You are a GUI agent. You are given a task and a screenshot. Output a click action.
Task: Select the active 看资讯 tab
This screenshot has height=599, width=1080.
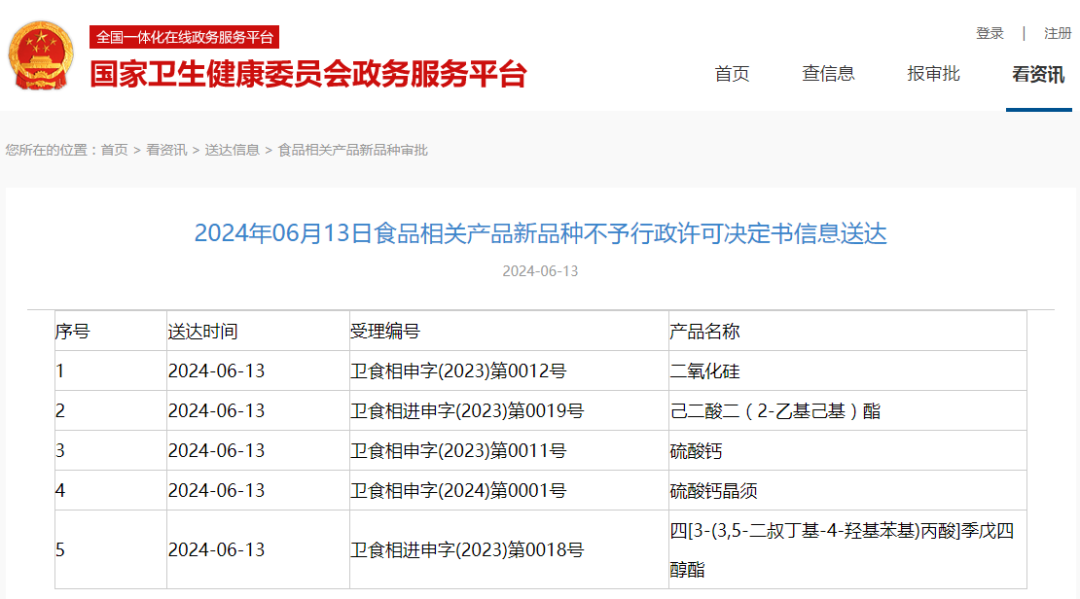1037,73
